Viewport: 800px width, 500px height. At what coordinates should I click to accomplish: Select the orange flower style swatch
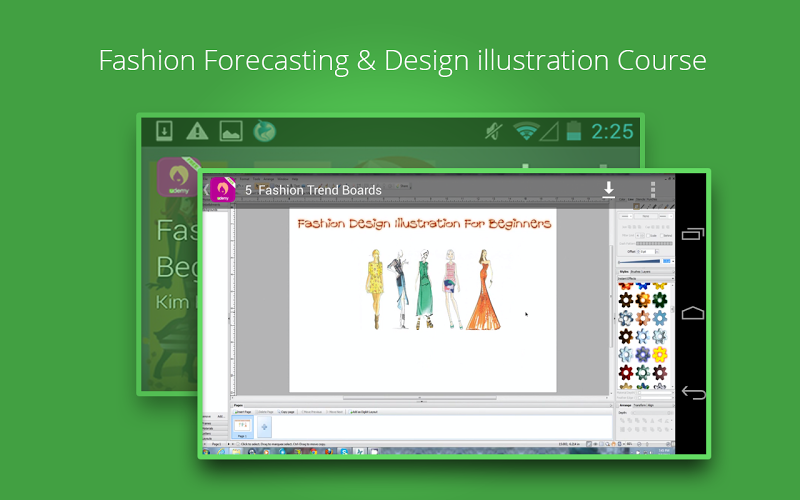tap(643, 300)
